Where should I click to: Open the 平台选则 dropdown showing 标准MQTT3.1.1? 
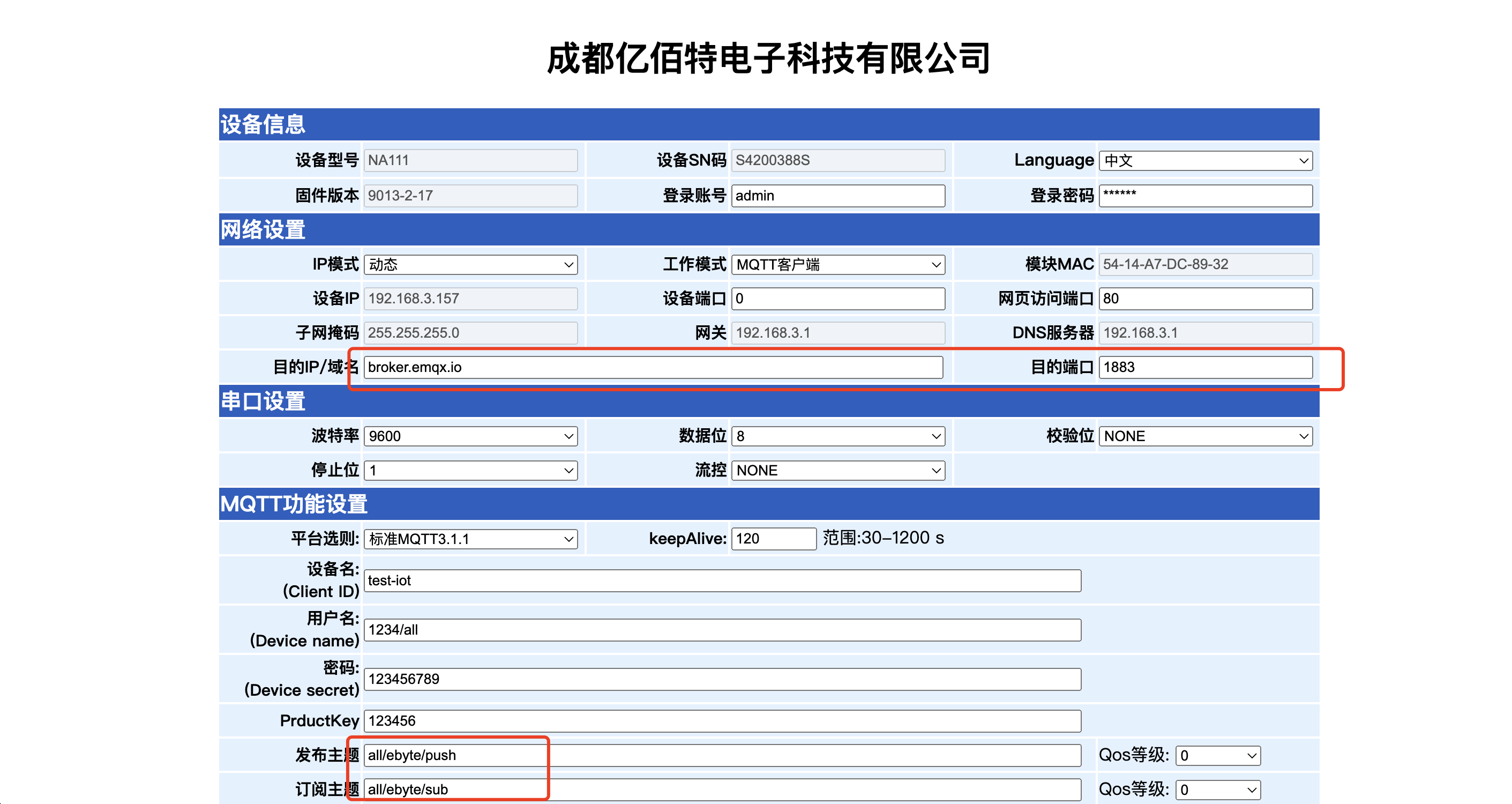[469, 539]
